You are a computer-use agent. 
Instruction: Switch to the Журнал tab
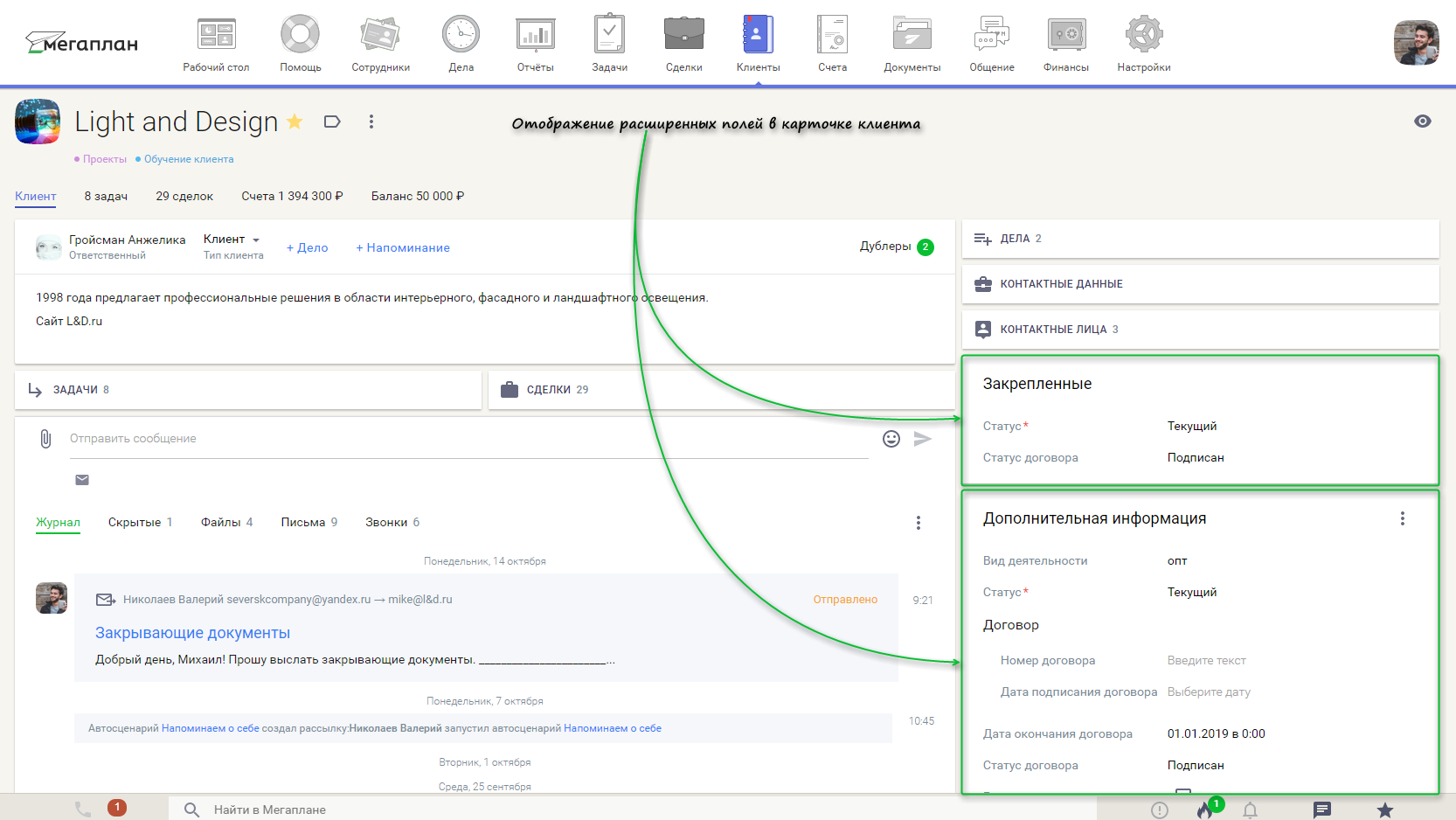coord(58,523)
